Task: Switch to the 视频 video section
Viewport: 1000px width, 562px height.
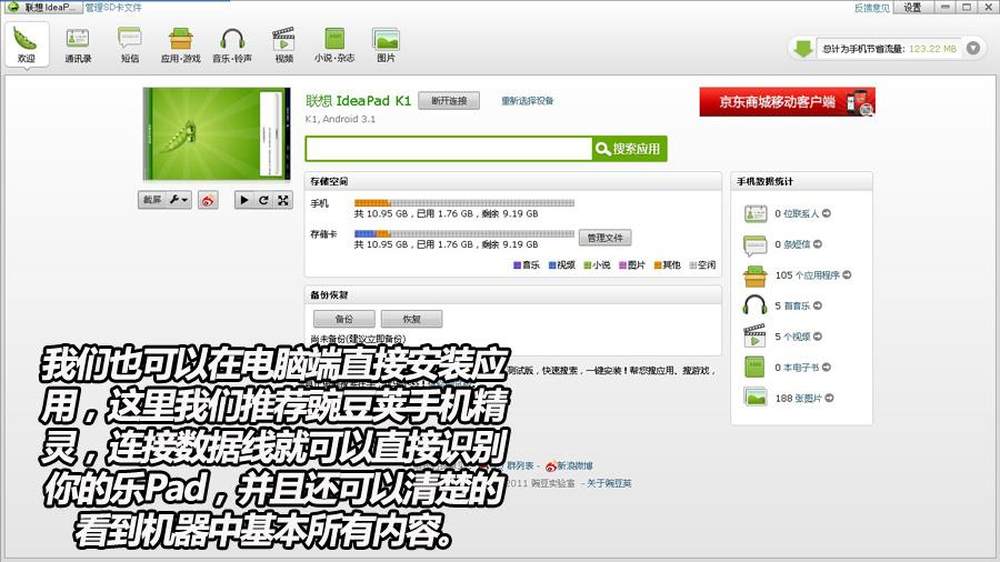Action: click(284, 45)
